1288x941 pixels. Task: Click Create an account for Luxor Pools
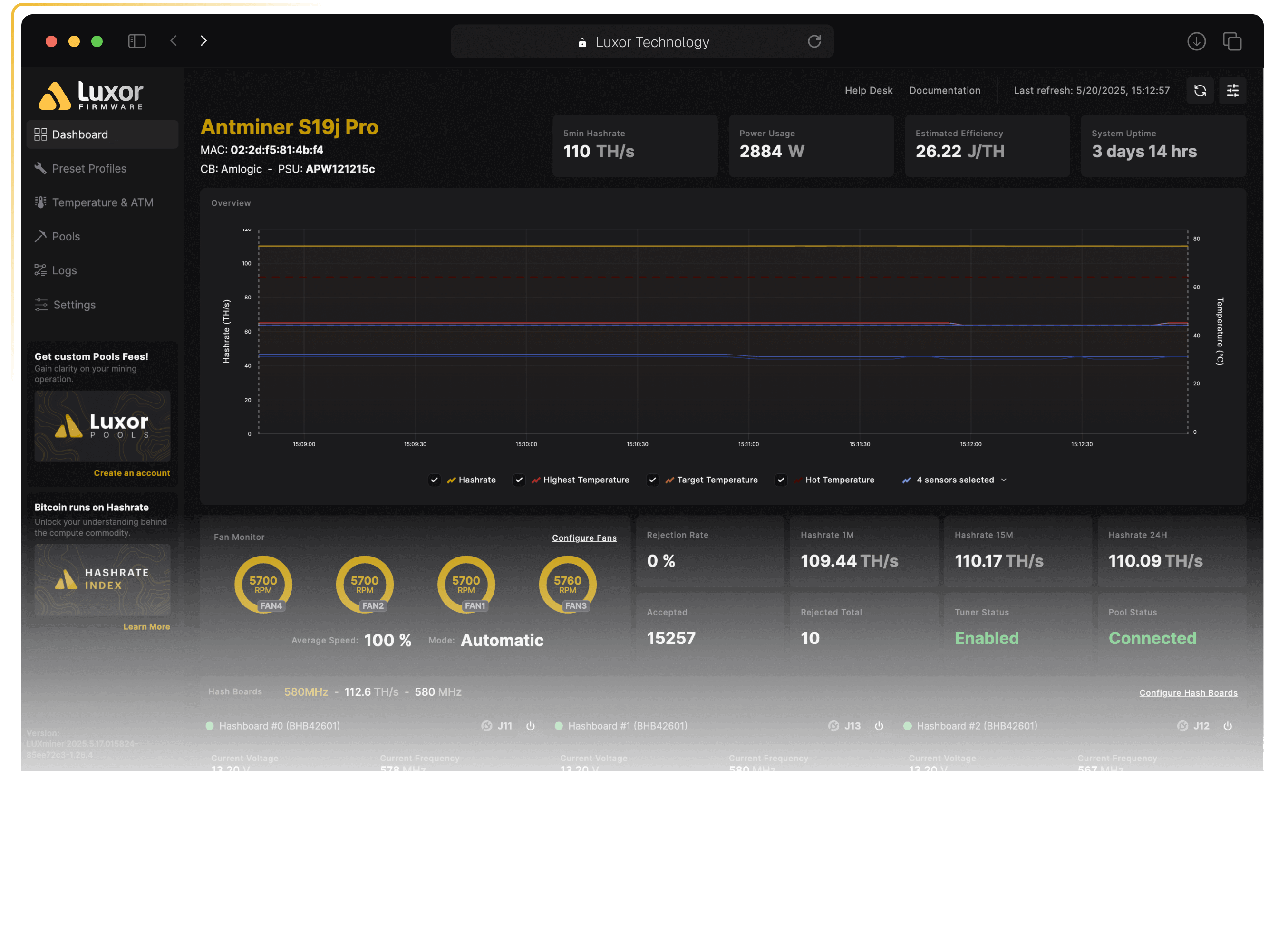(132, 472)
